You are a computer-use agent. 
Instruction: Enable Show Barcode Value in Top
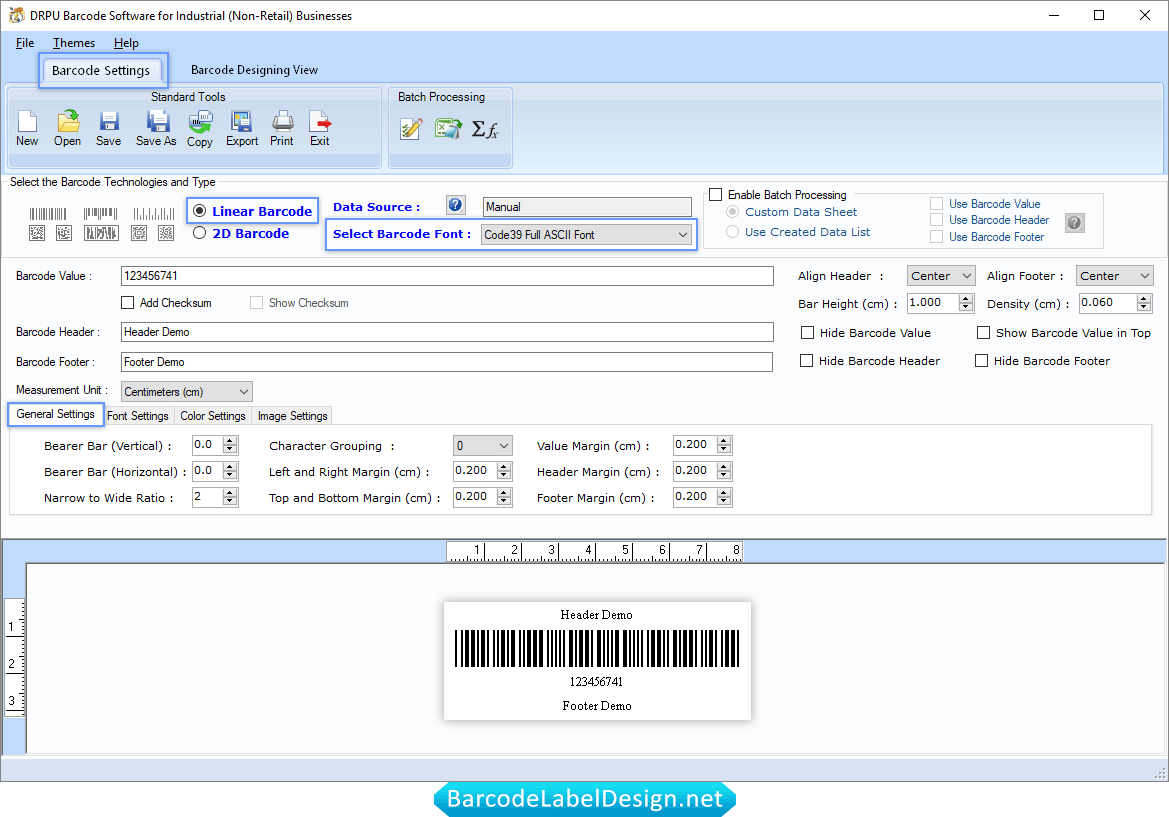click(x=983, y=332)
